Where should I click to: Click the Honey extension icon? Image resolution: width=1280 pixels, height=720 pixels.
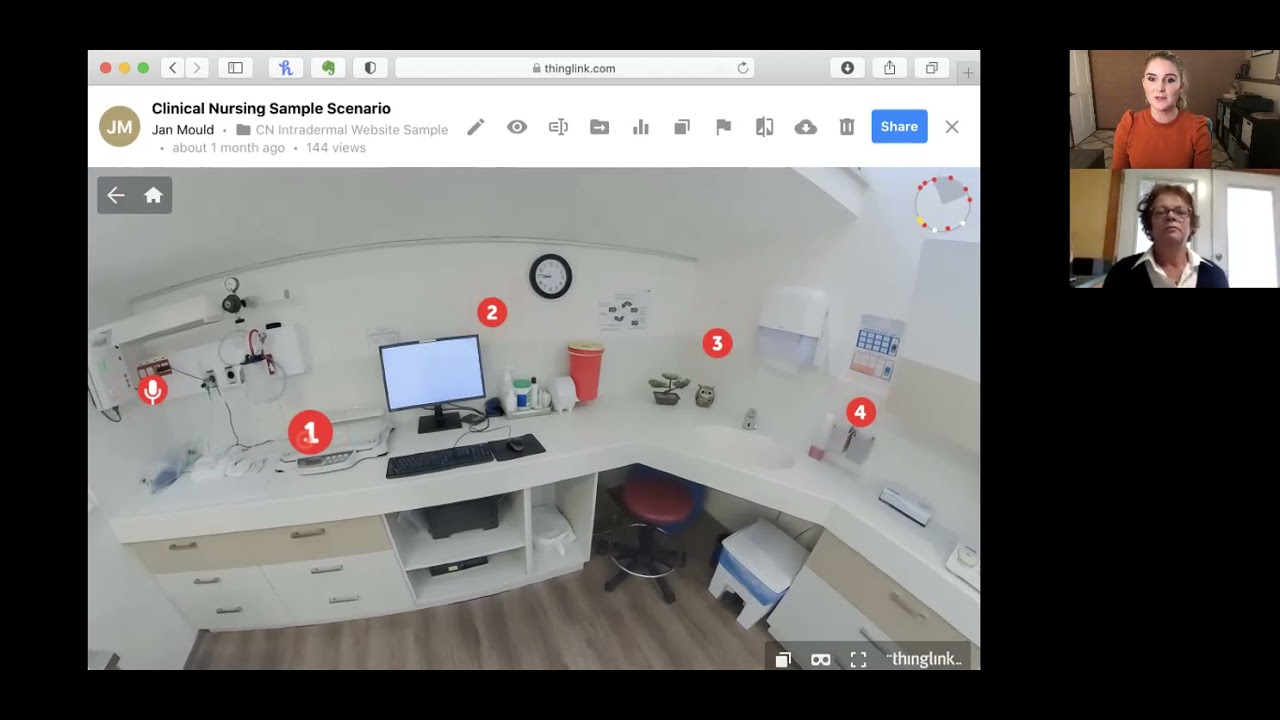(x=286, y=68)
